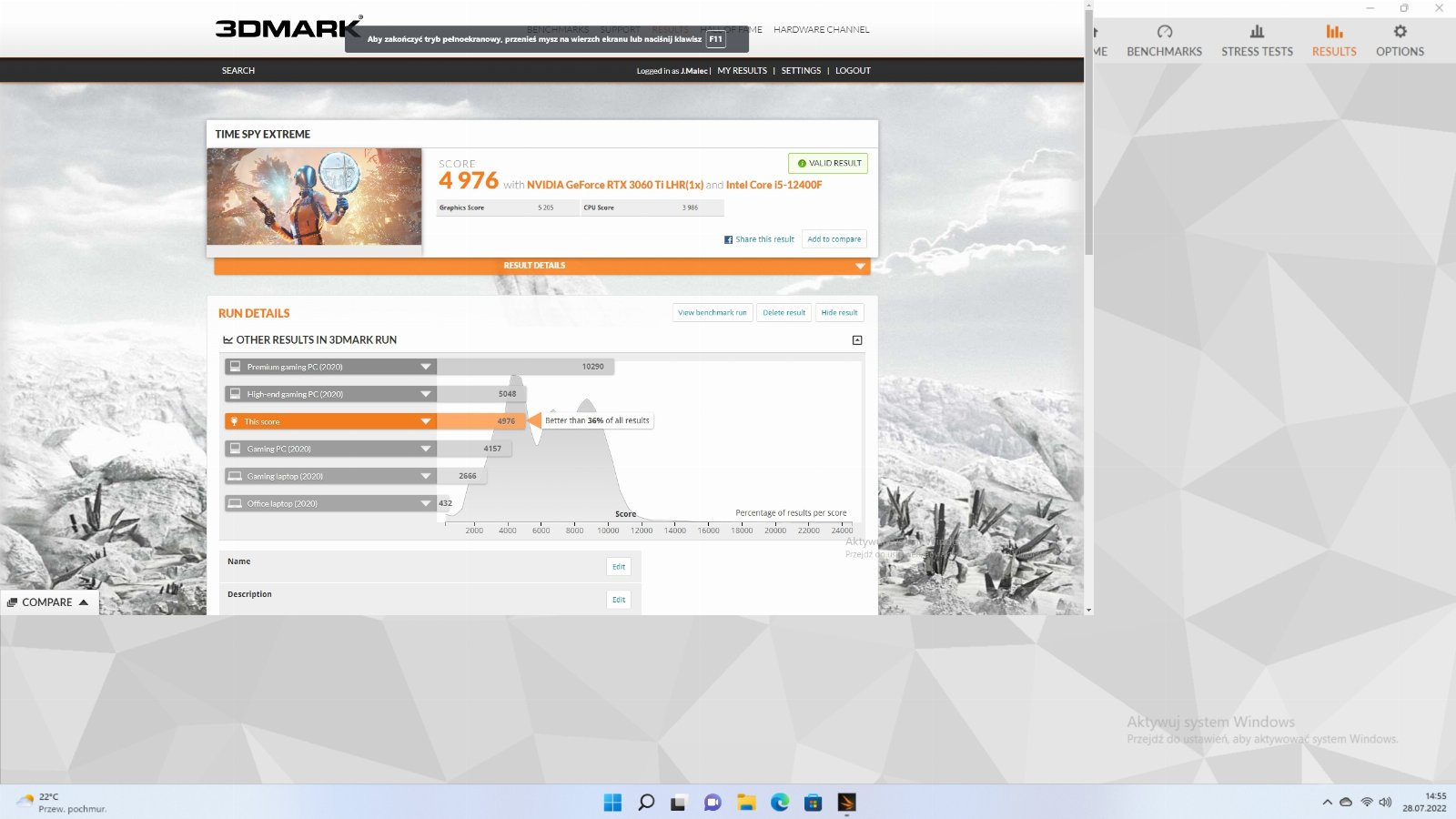This screenshot has height=819, width=1456.
Task: Expand the Gaming laptop (2020) dropdown arrow
Action: [425, 476]
